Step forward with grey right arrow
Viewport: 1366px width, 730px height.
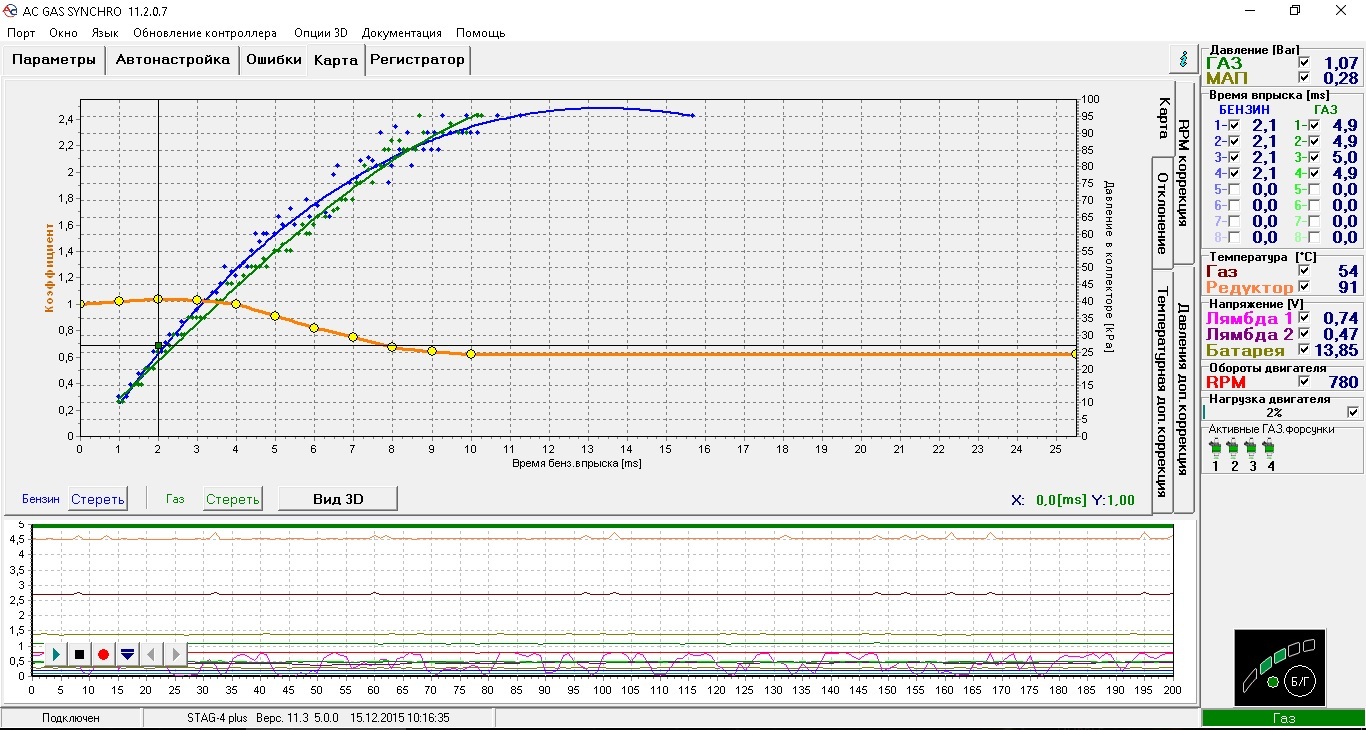pyautogui.click(x=176, y=654)
